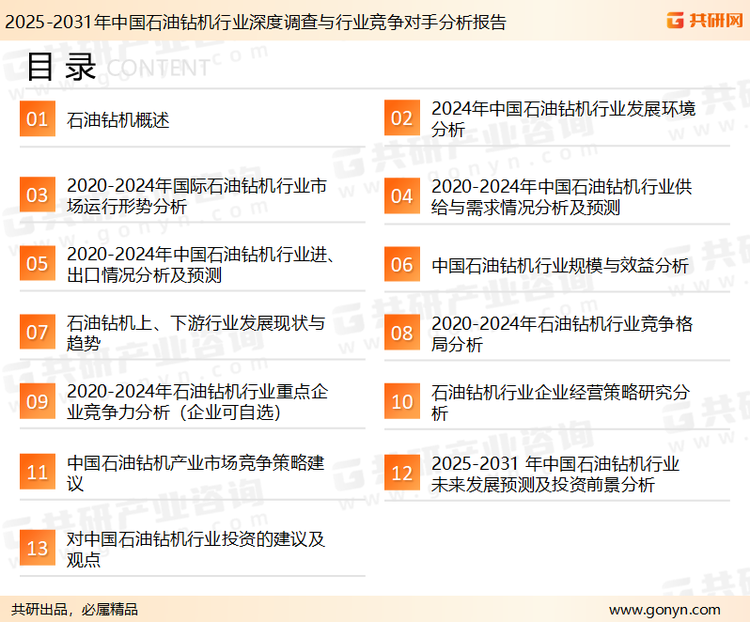
Task: Click the www.gonyn.com website link
Action: (664, 609)
